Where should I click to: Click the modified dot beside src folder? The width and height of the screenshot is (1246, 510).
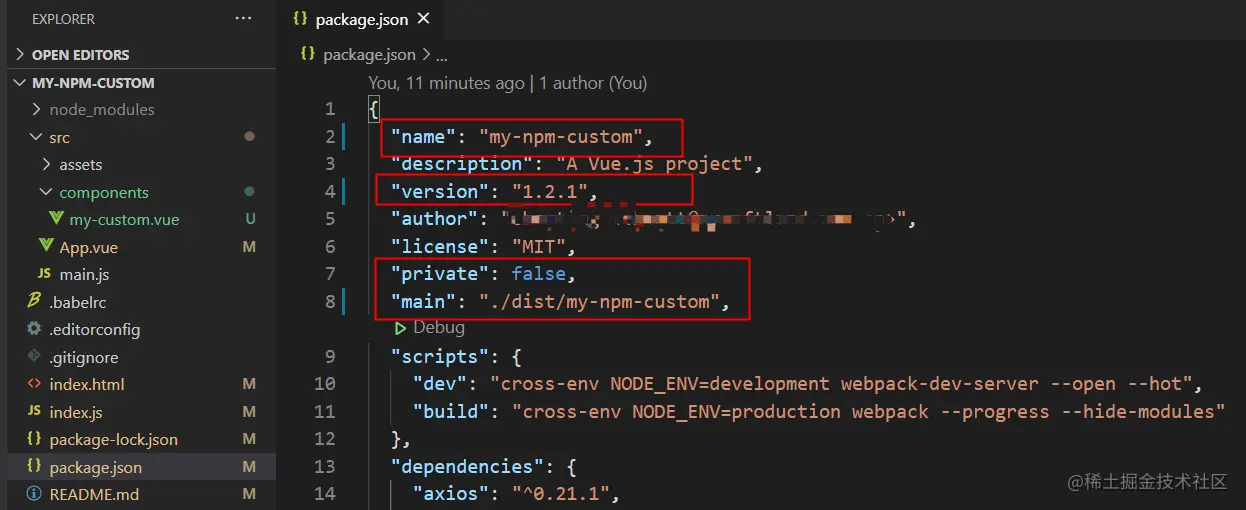pyautogui.click(x=249, y=136)
